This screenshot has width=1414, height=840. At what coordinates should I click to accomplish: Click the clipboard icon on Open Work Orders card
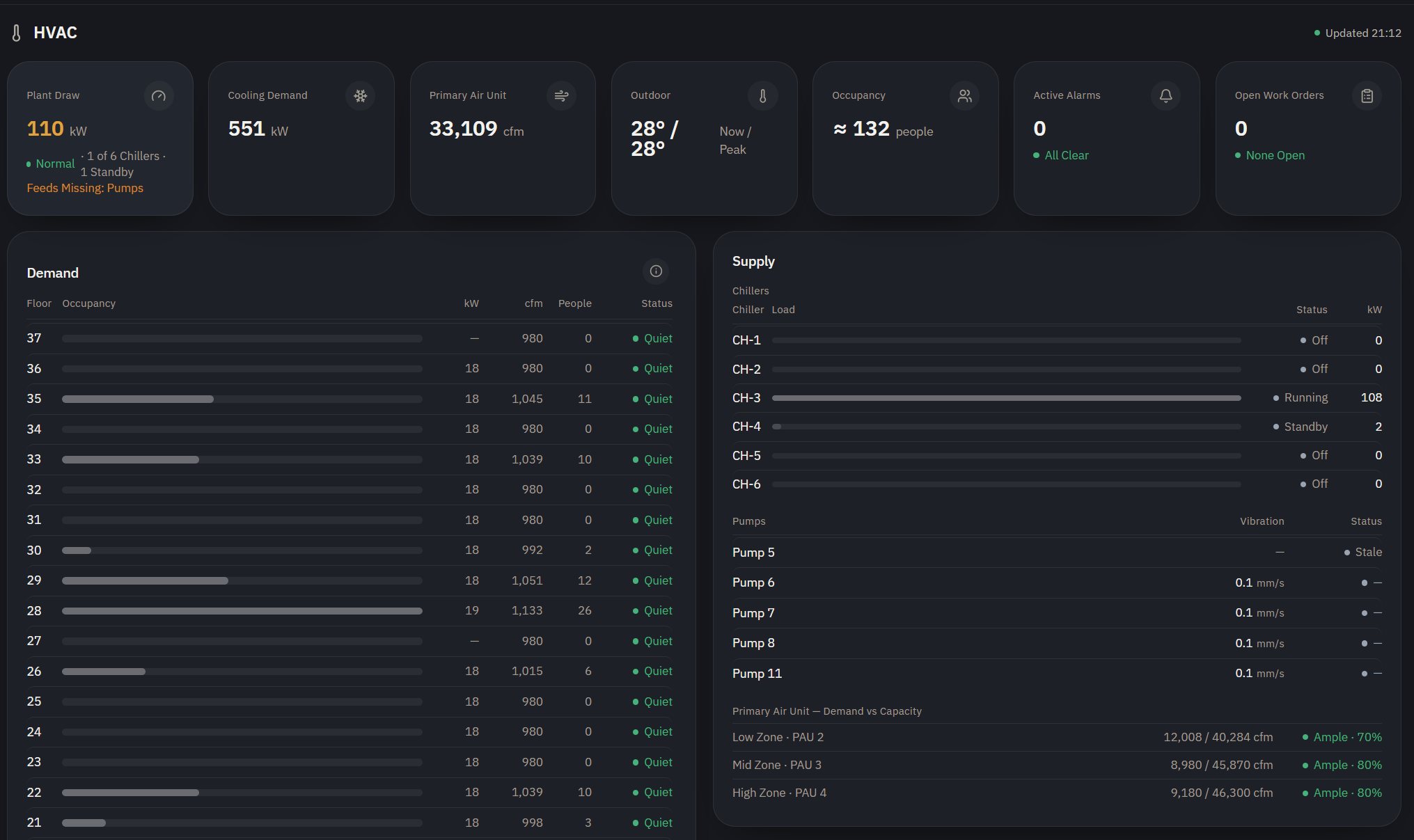coord(1367,96)
